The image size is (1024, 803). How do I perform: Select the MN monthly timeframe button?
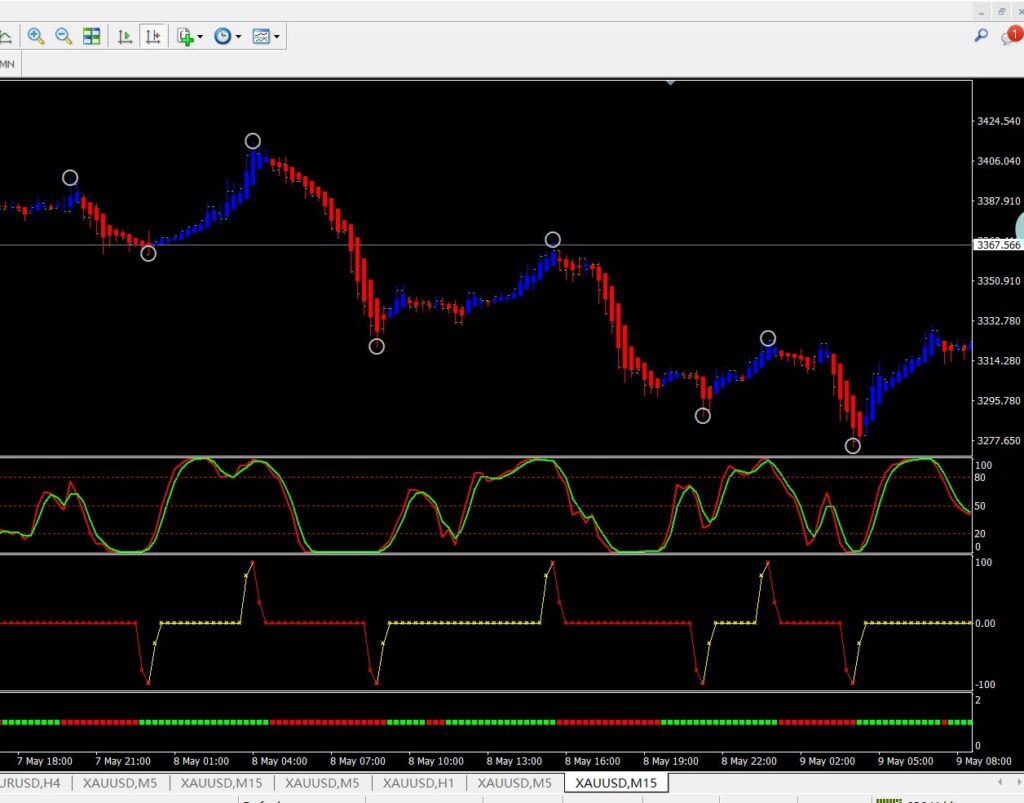(8, 64)
